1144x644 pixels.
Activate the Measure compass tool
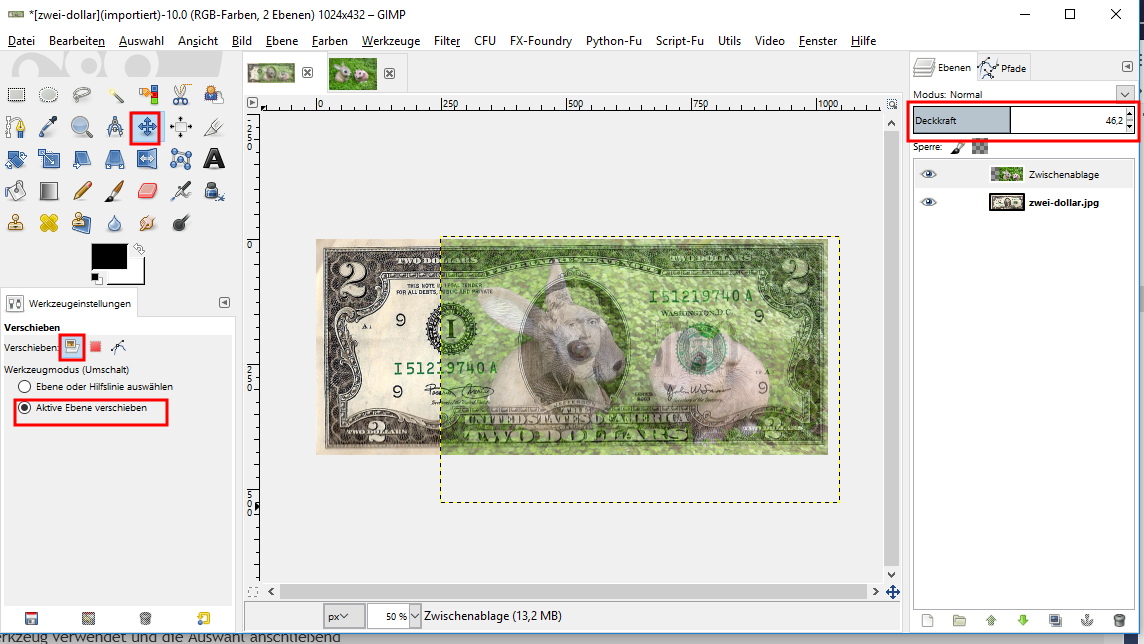point(115,128)
